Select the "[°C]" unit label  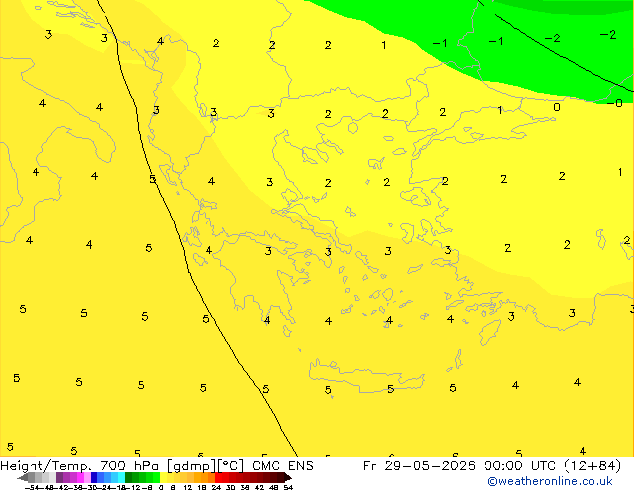[x=231, y=465]
